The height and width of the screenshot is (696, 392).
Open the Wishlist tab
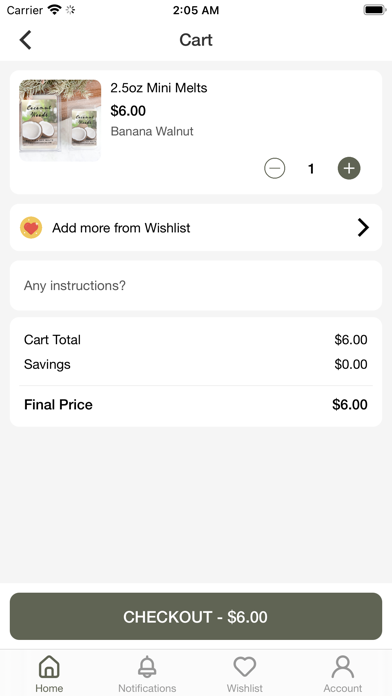tap(245, 674)
